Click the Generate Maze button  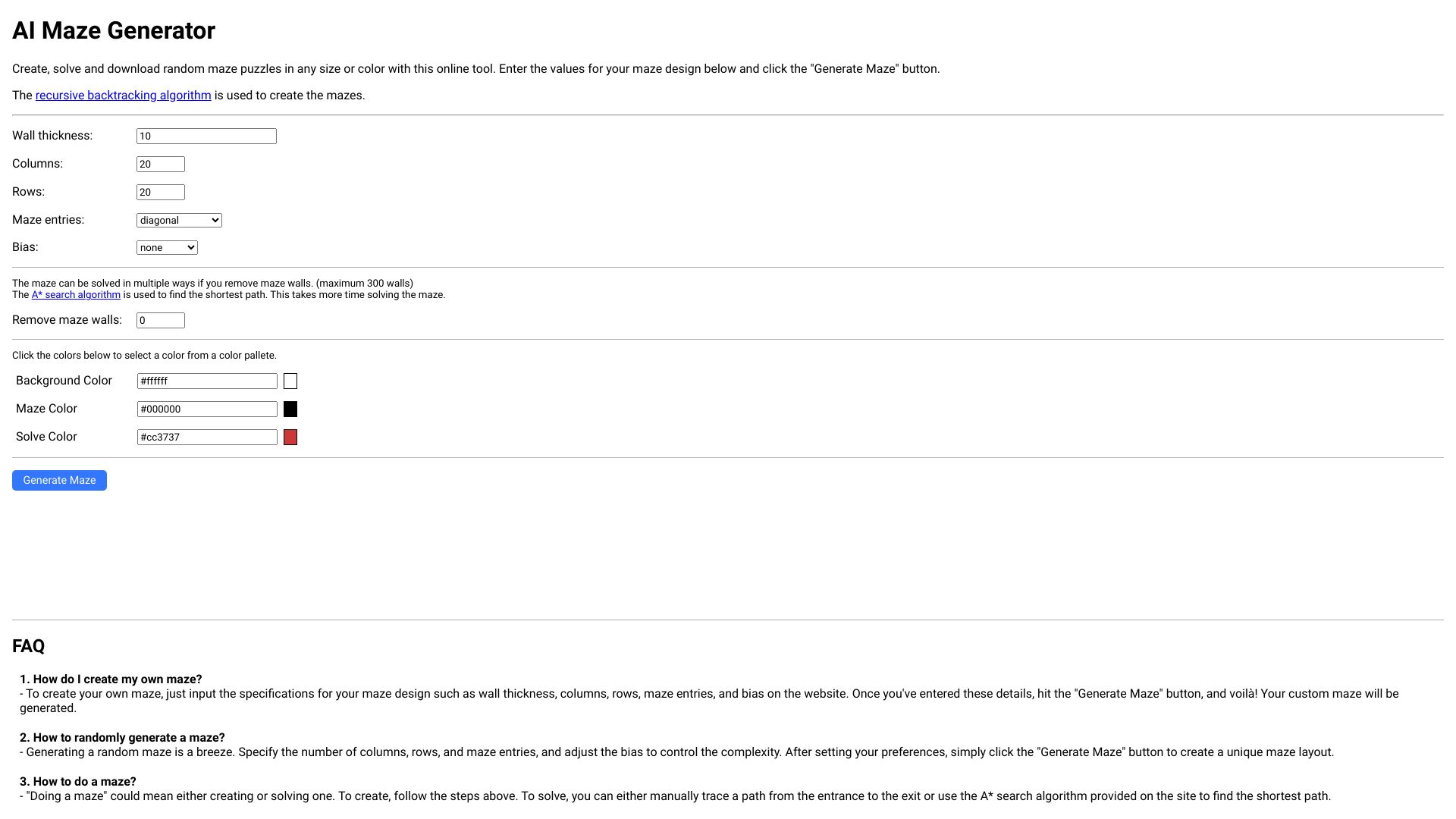click(x=59, y=480)
